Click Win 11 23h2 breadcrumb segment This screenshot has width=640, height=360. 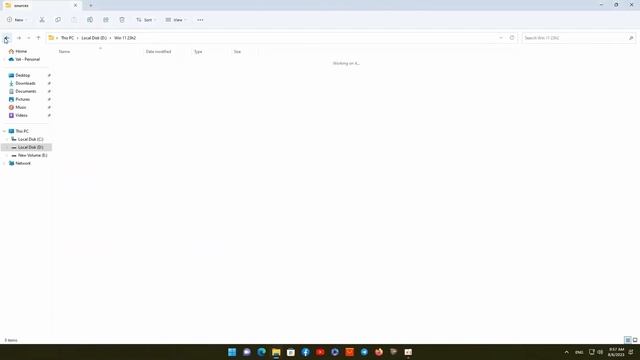click(x=125, y=38)
